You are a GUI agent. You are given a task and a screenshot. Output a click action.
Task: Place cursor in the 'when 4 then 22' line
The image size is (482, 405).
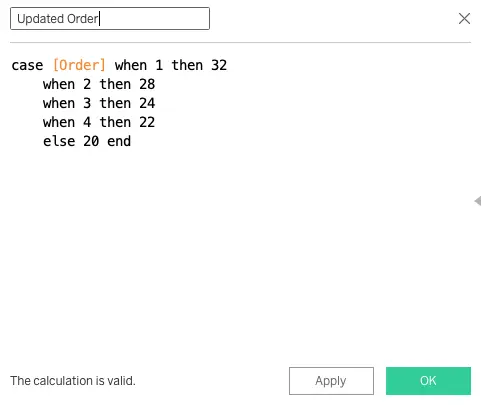click(x=99, y=122)
